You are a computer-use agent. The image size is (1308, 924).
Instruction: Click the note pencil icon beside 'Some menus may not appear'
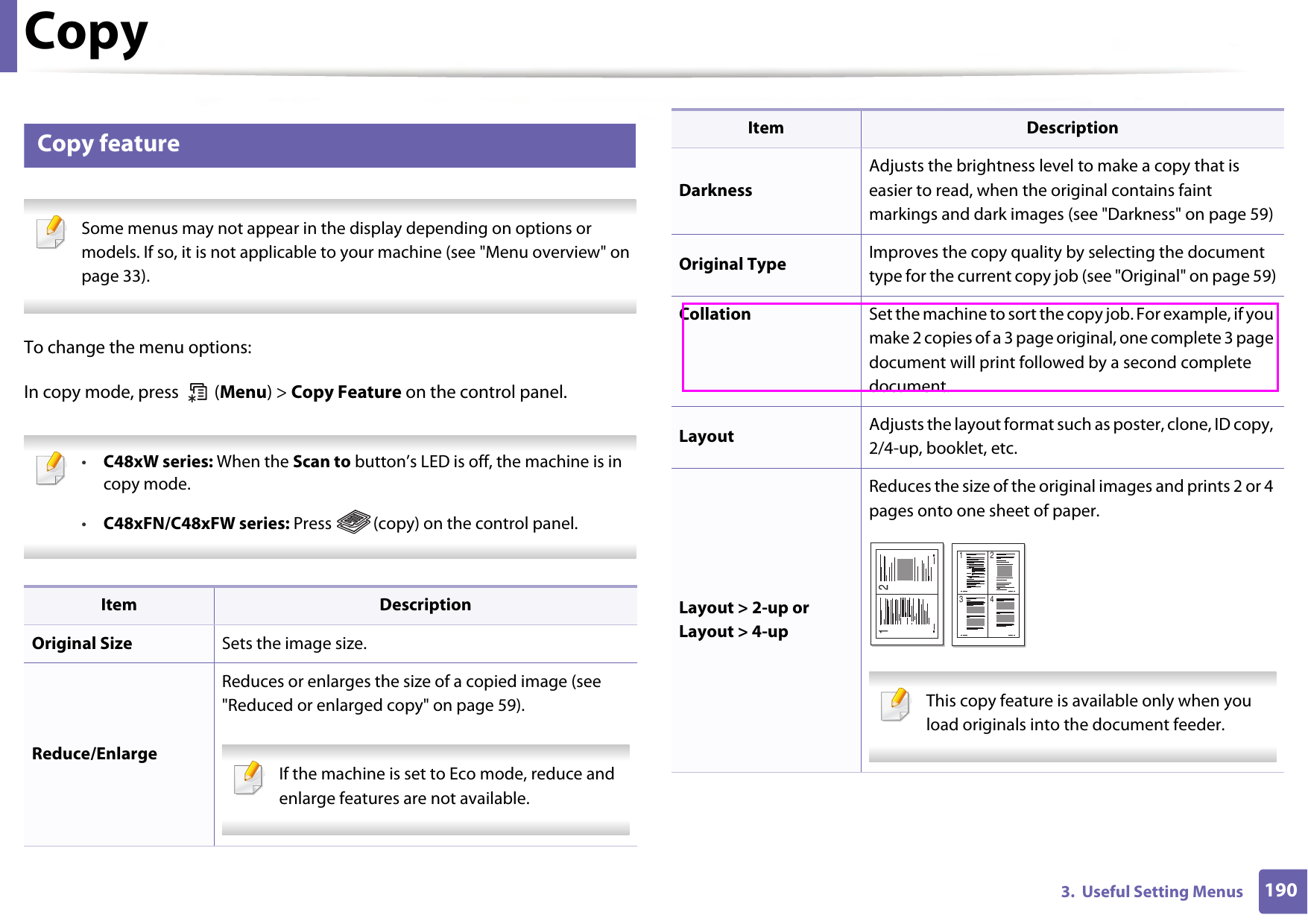point(51,232)
